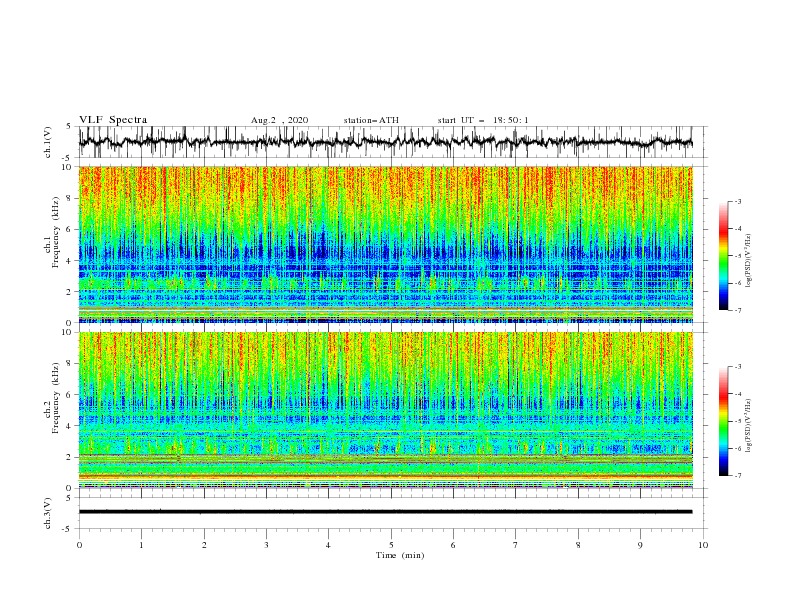Click the upper PSD color scale bar
Viewport: 792px width, 612px height.
point(723,256)
